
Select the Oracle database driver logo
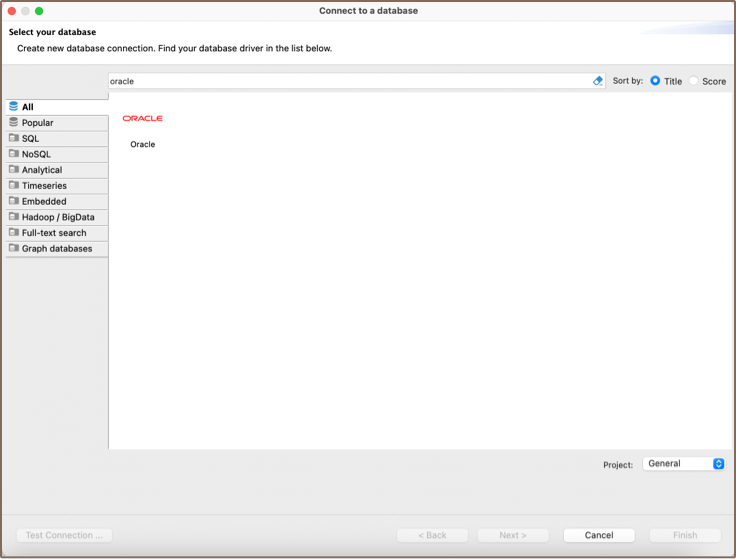click(142, 118)
